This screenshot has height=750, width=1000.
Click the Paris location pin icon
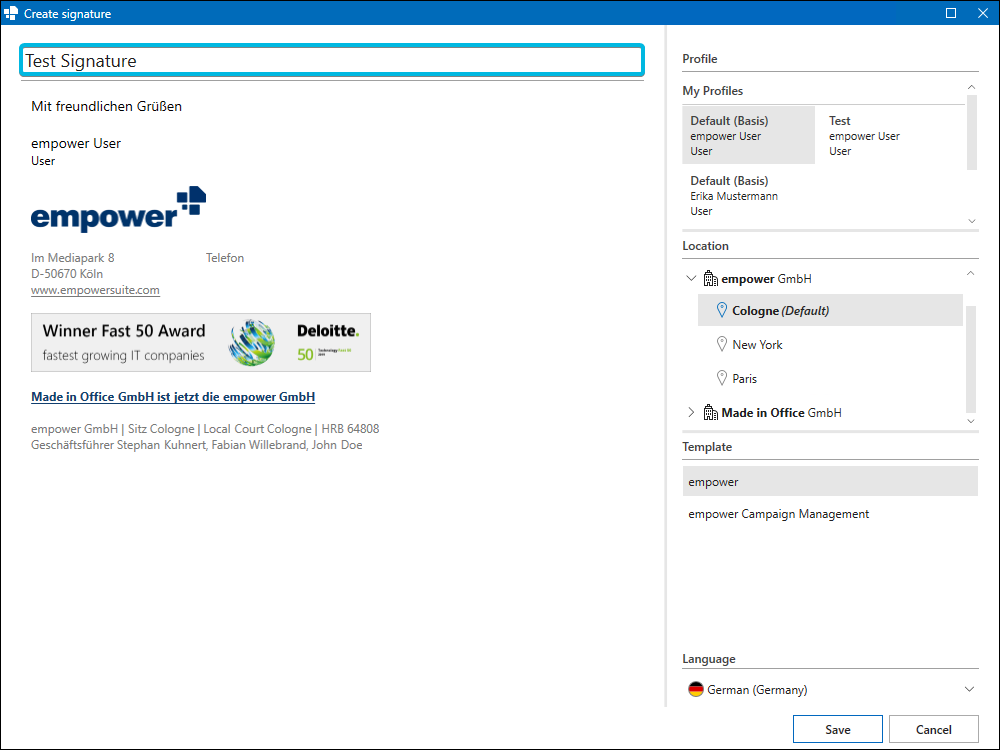(x=722, y=378)
